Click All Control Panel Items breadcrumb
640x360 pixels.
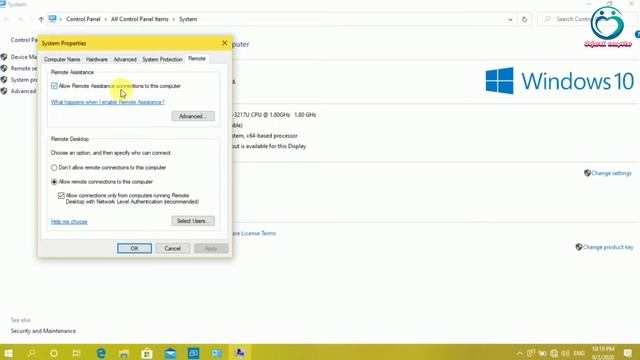[140, 19]
